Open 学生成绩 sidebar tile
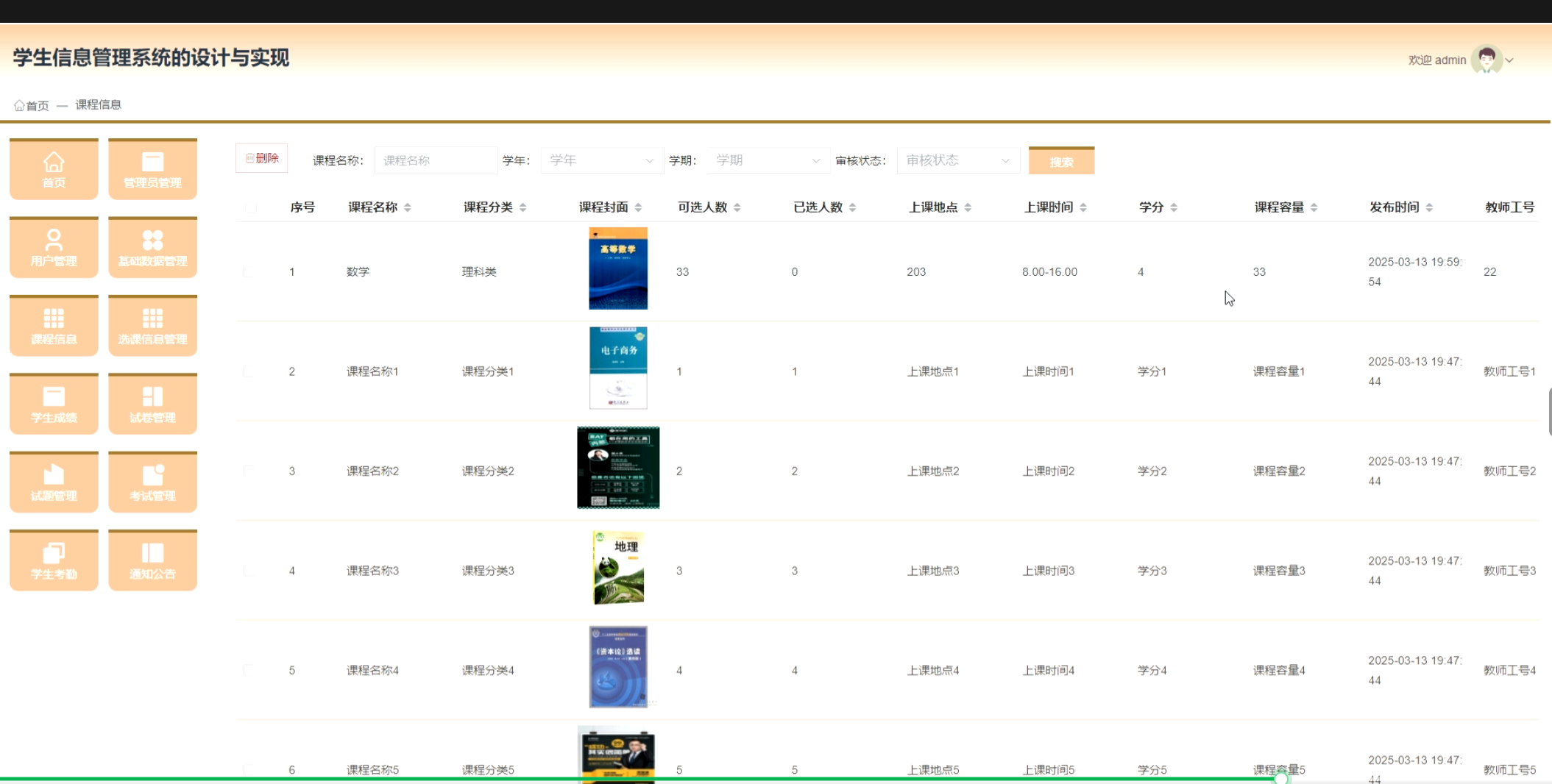This screenshot has width=1552, height=784. coord(54,405)
